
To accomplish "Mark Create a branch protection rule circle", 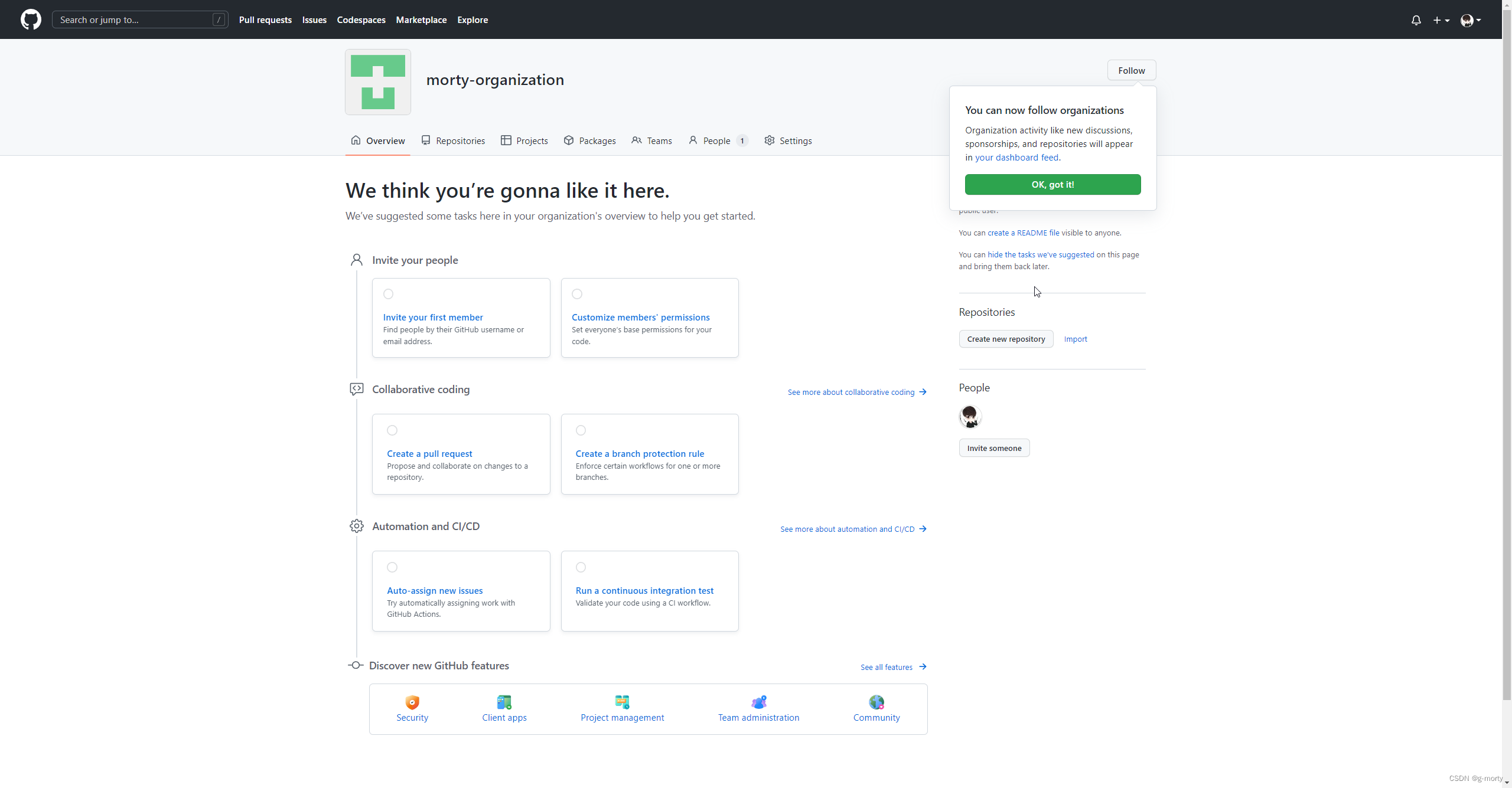I will coord(581,430).
